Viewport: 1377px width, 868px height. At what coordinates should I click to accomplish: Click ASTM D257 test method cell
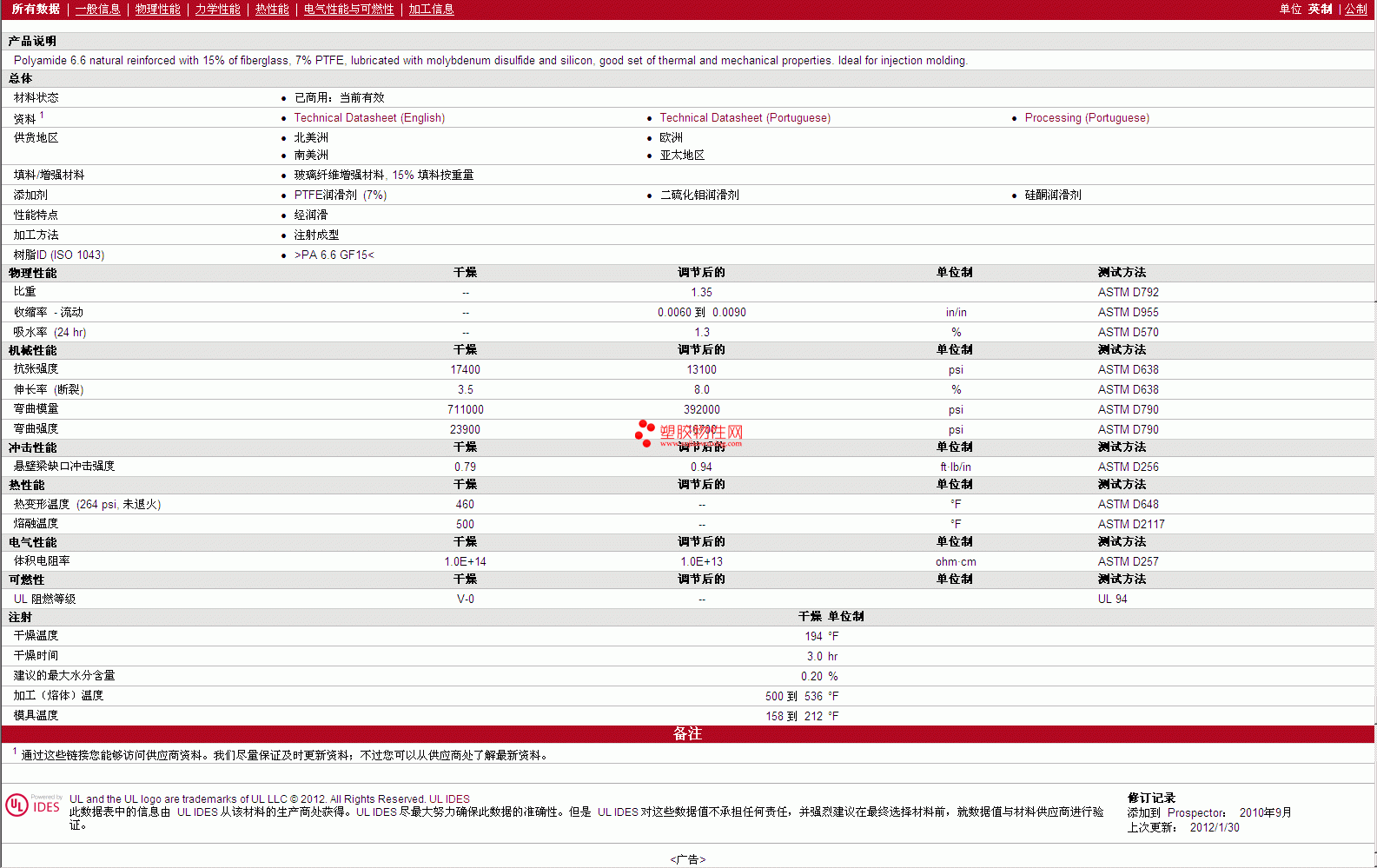(1128, 561)
